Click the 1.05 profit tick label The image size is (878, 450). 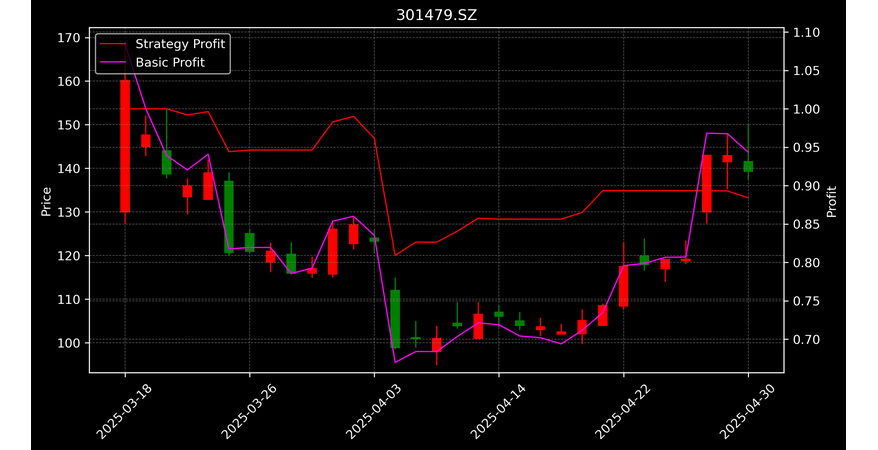click(x=807, y=71)
